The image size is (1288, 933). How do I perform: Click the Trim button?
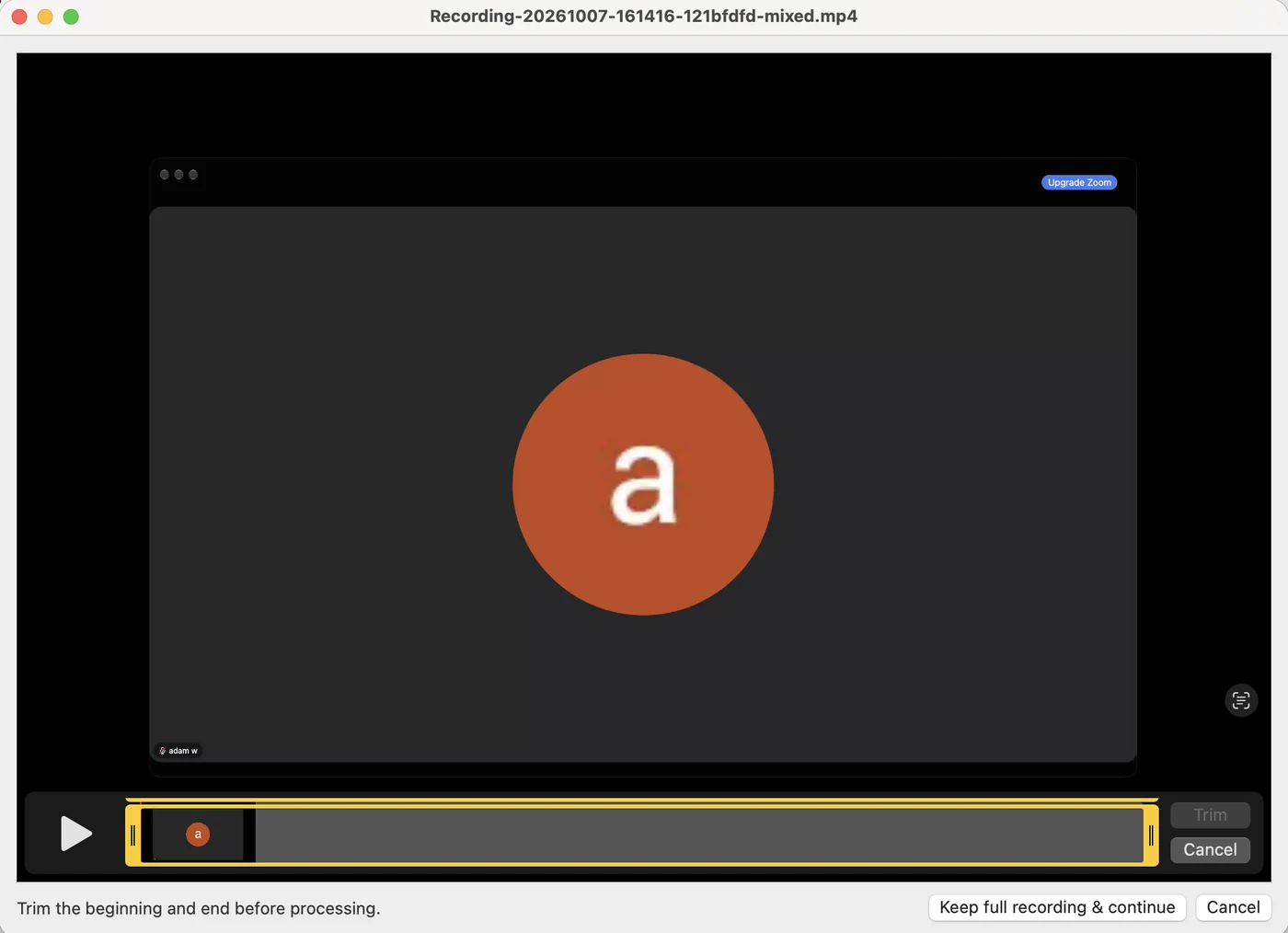point(1210,815)
